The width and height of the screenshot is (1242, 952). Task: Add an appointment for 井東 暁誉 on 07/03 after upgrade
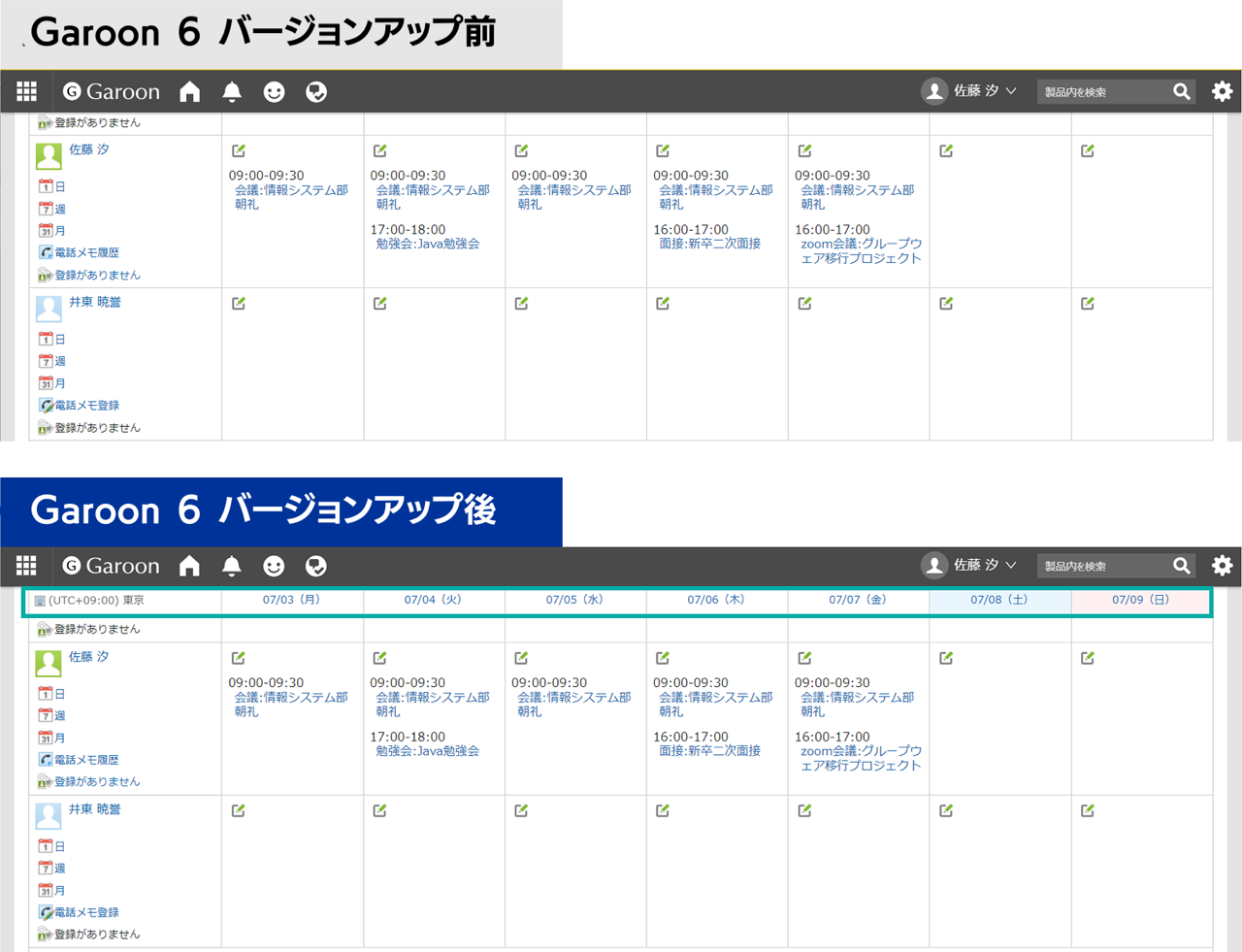[x=239, y=810]
